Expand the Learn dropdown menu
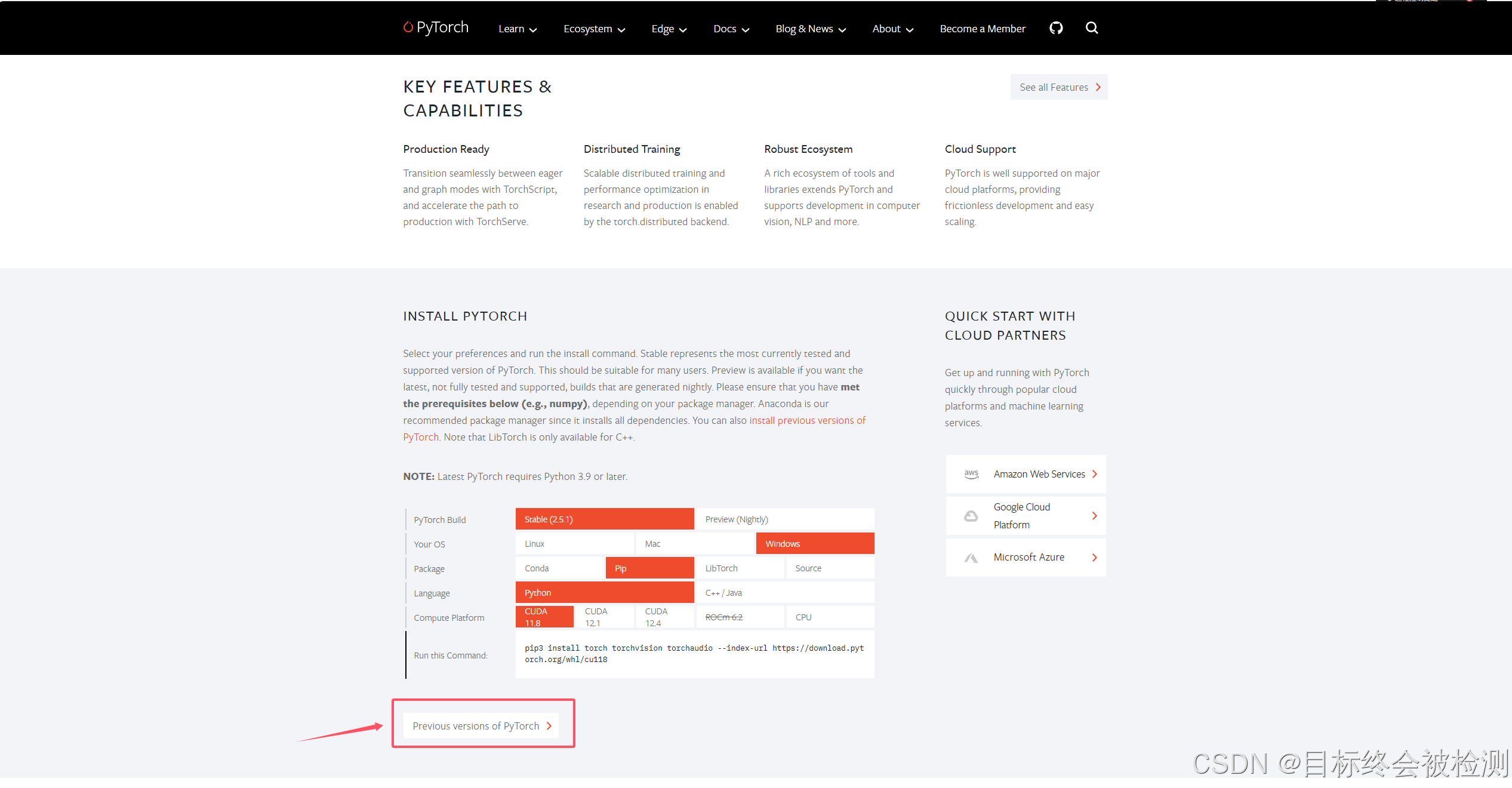Image resolution: width=1512 pixels, height=788 pixels. [518, 29]
